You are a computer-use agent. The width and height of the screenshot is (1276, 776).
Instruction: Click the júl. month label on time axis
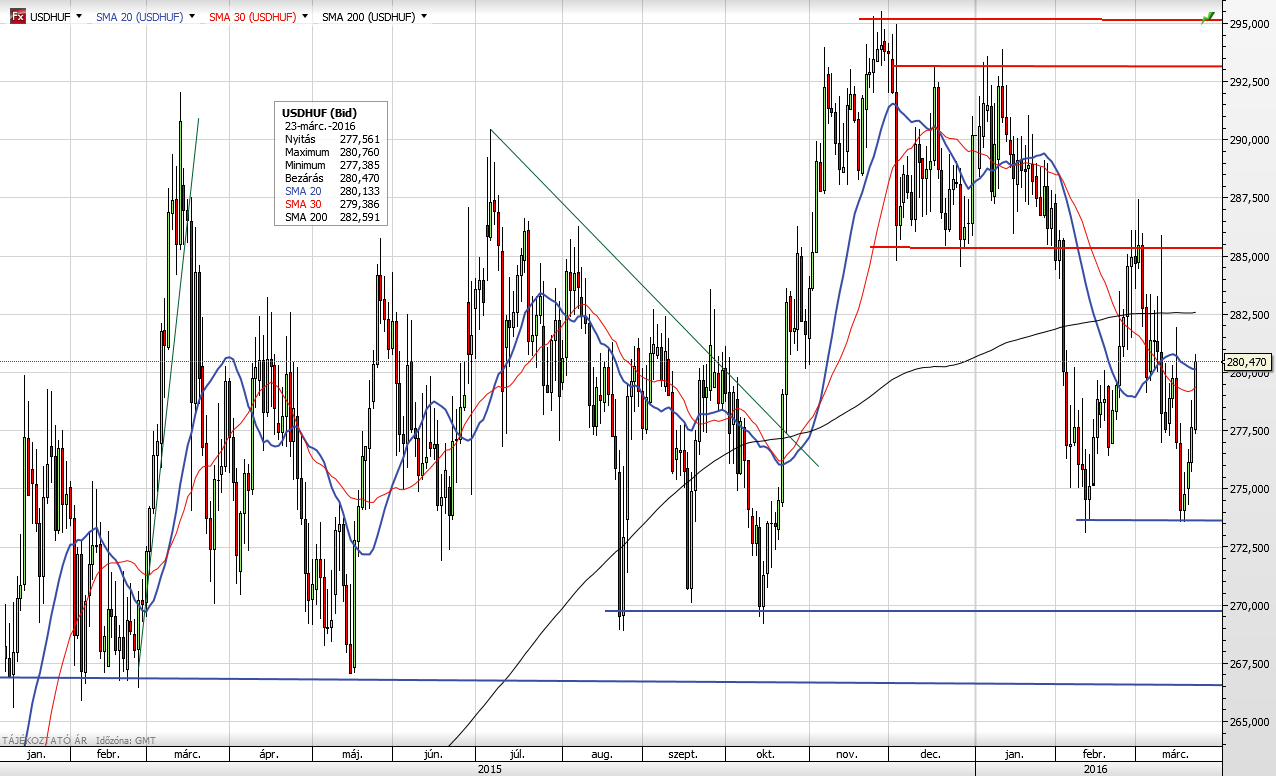tap(517, 754)
